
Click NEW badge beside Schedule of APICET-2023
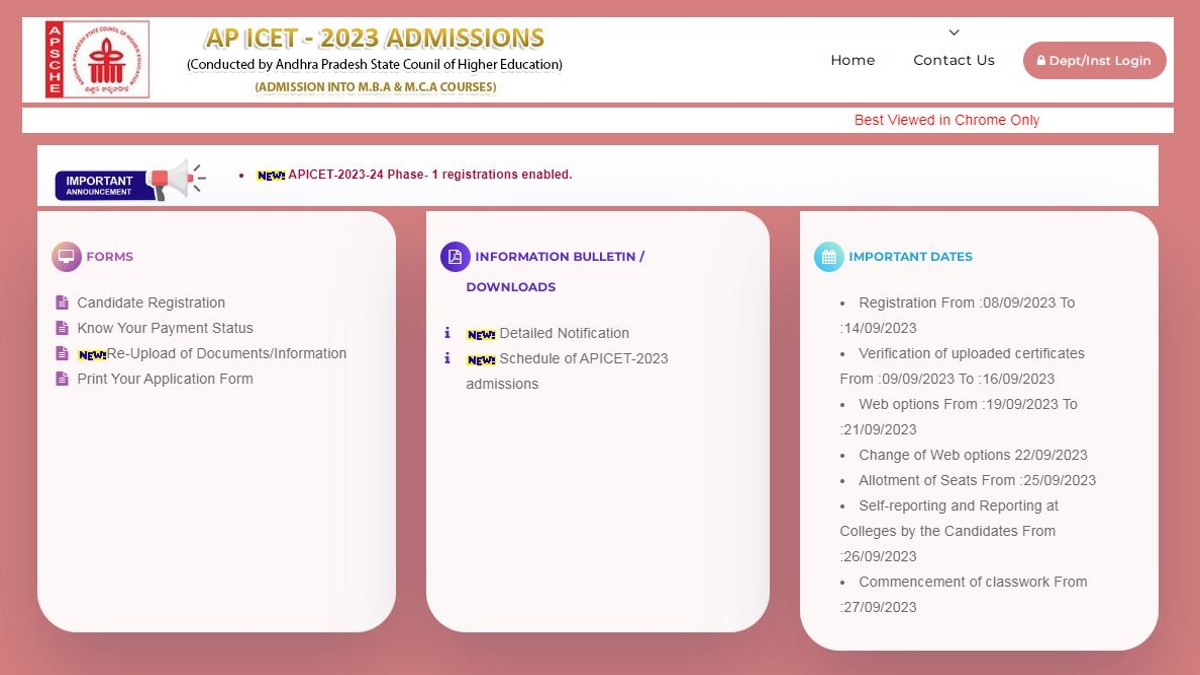click(481, 360)
